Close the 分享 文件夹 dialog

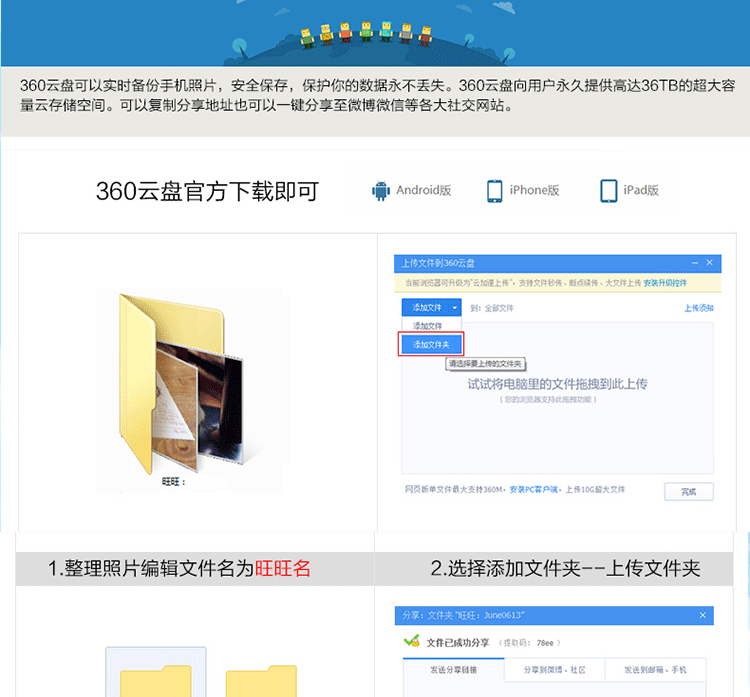click(x=703, y=615)
